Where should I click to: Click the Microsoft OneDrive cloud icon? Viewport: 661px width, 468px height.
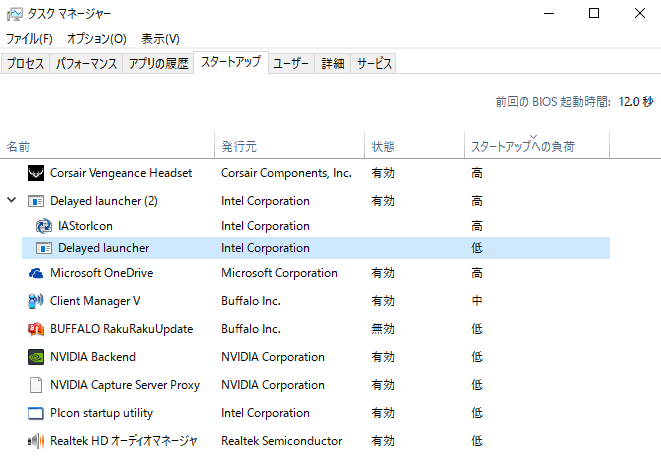click(x=36, y=273)
